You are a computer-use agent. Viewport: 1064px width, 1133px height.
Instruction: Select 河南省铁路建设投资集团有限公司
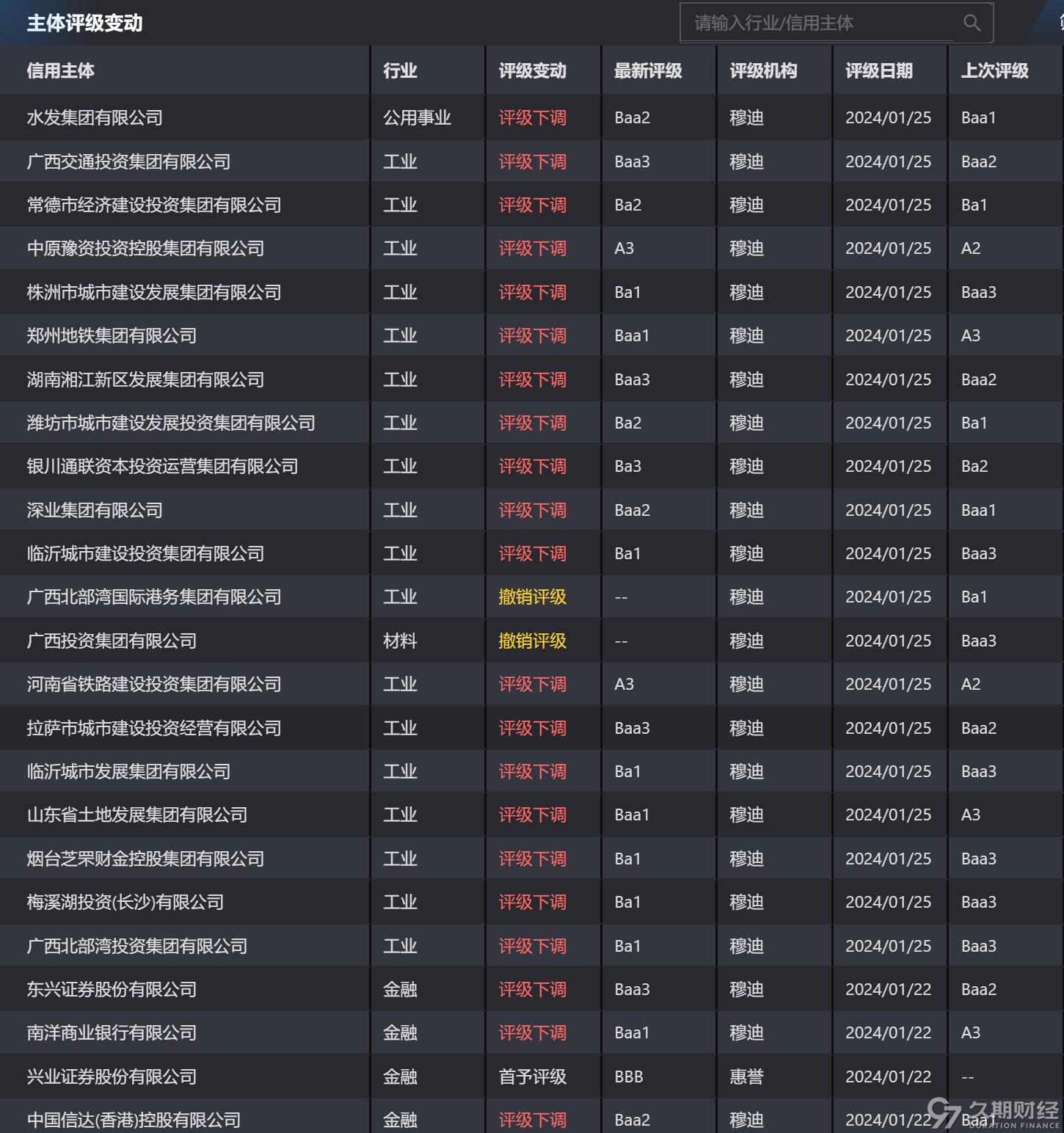point(154,684)
